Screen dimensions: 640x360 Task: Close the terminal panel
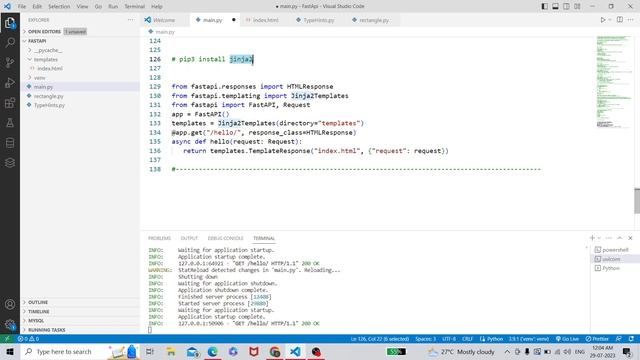pos(630,238)
